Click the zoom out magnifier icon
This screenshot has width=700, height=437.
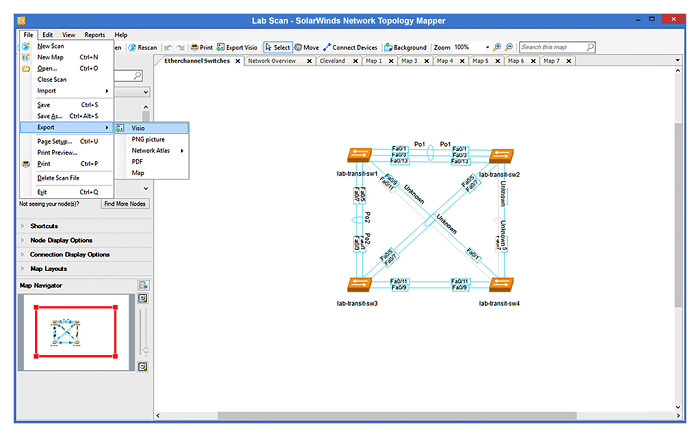pos(509,47)
